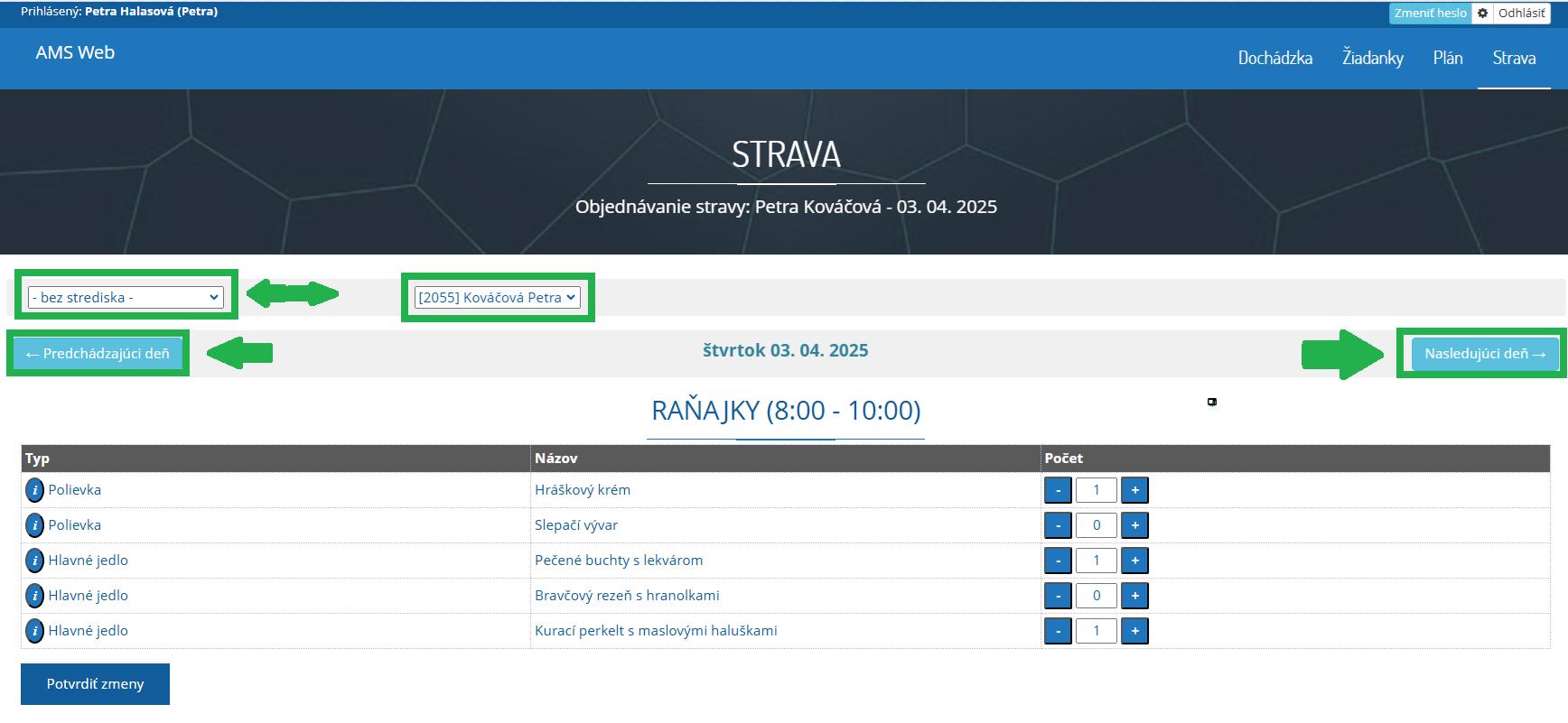Increase count for Kurací perkelt s haluškami
Image resolution: width=1568 pixels, height=723 pixels.
click(1134, 631)
